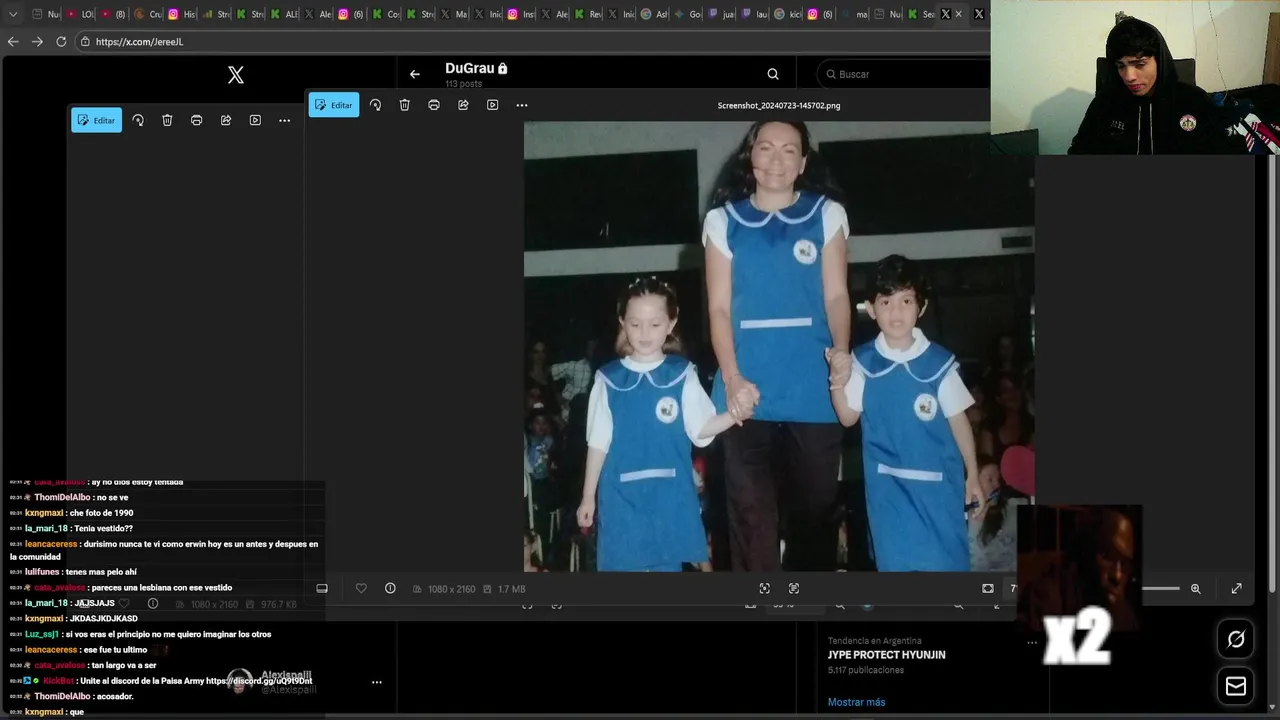
Task: Delete the photo in front Photos window
Action: click(404, 105)
